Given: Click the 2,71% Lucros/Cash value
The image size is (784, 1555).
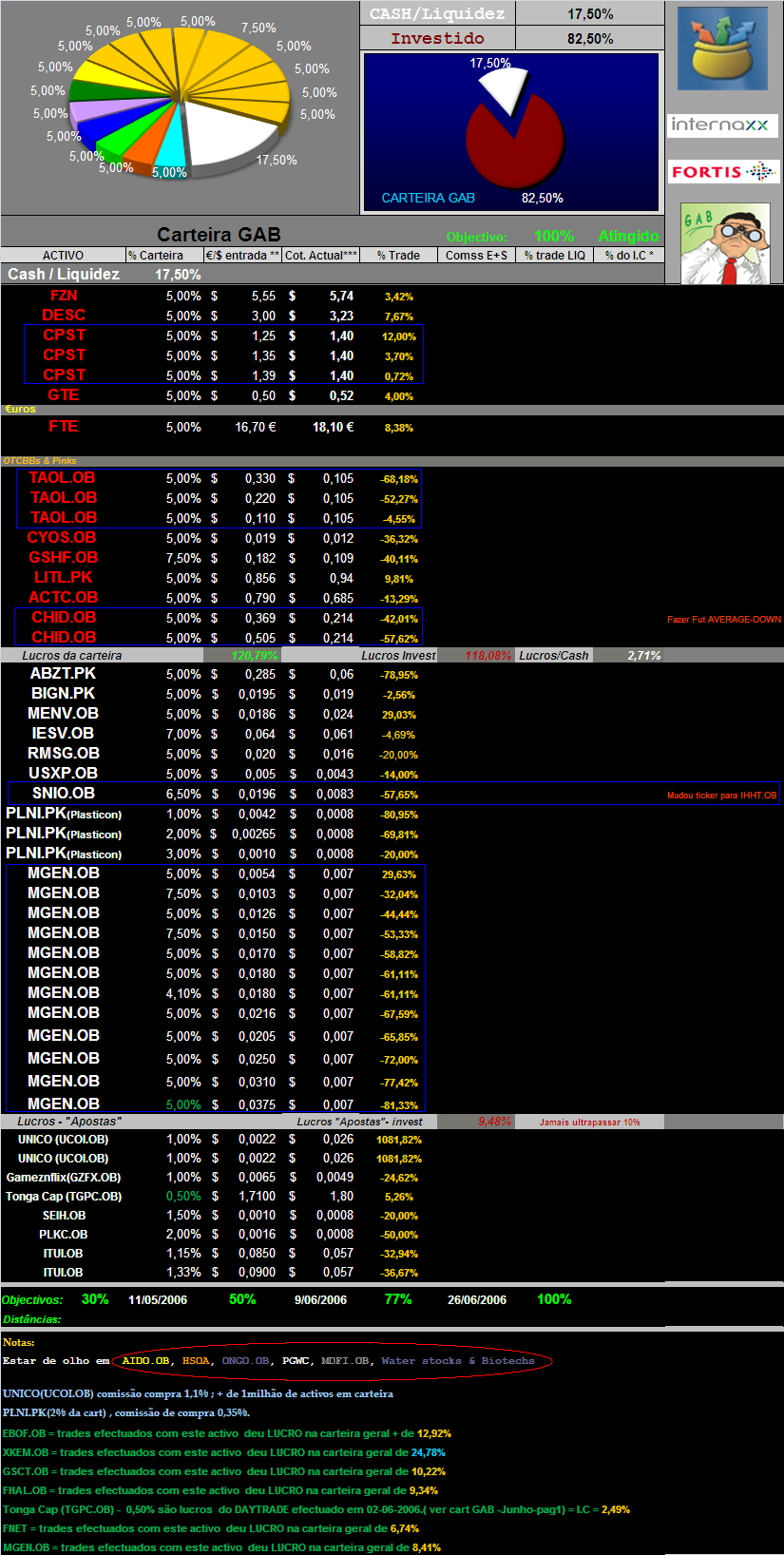Looking at the screenshot, I should tap(644, 655).
